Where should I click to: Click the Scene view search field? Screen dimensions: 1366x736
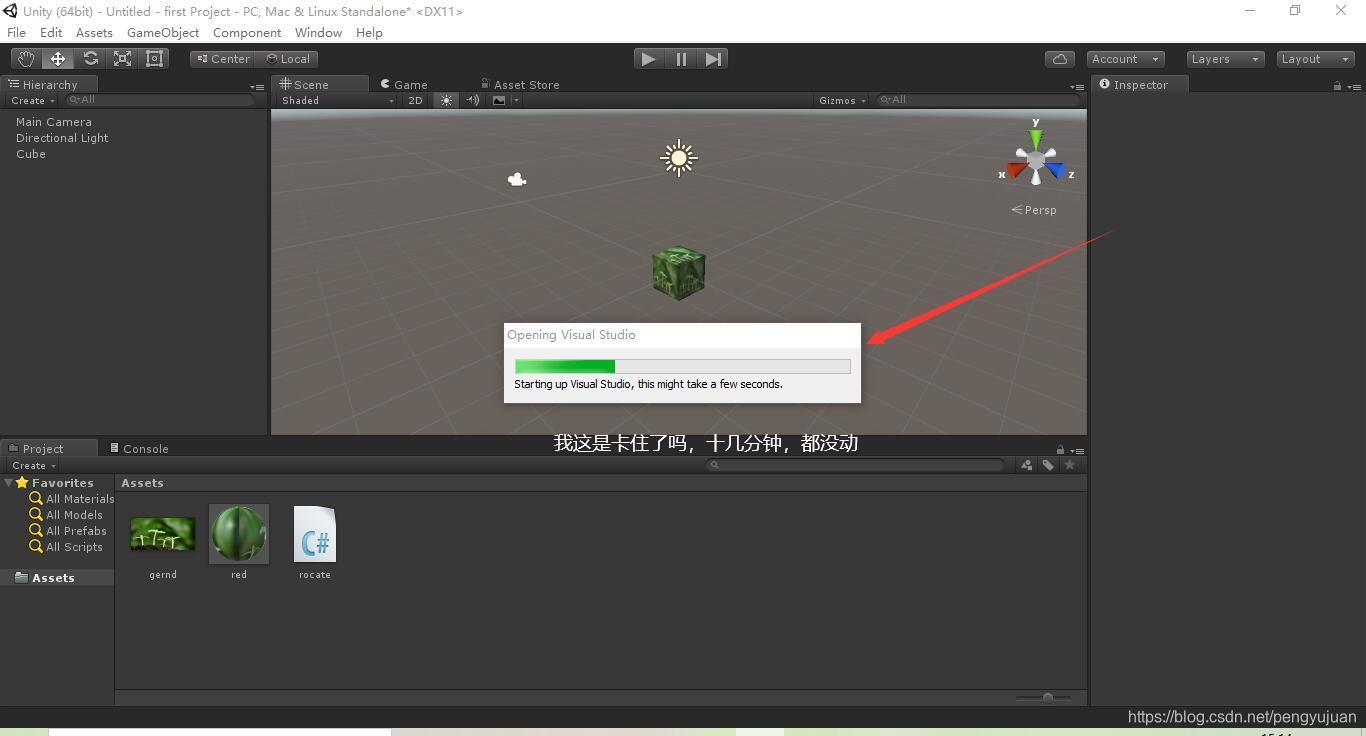coord(979,100)
